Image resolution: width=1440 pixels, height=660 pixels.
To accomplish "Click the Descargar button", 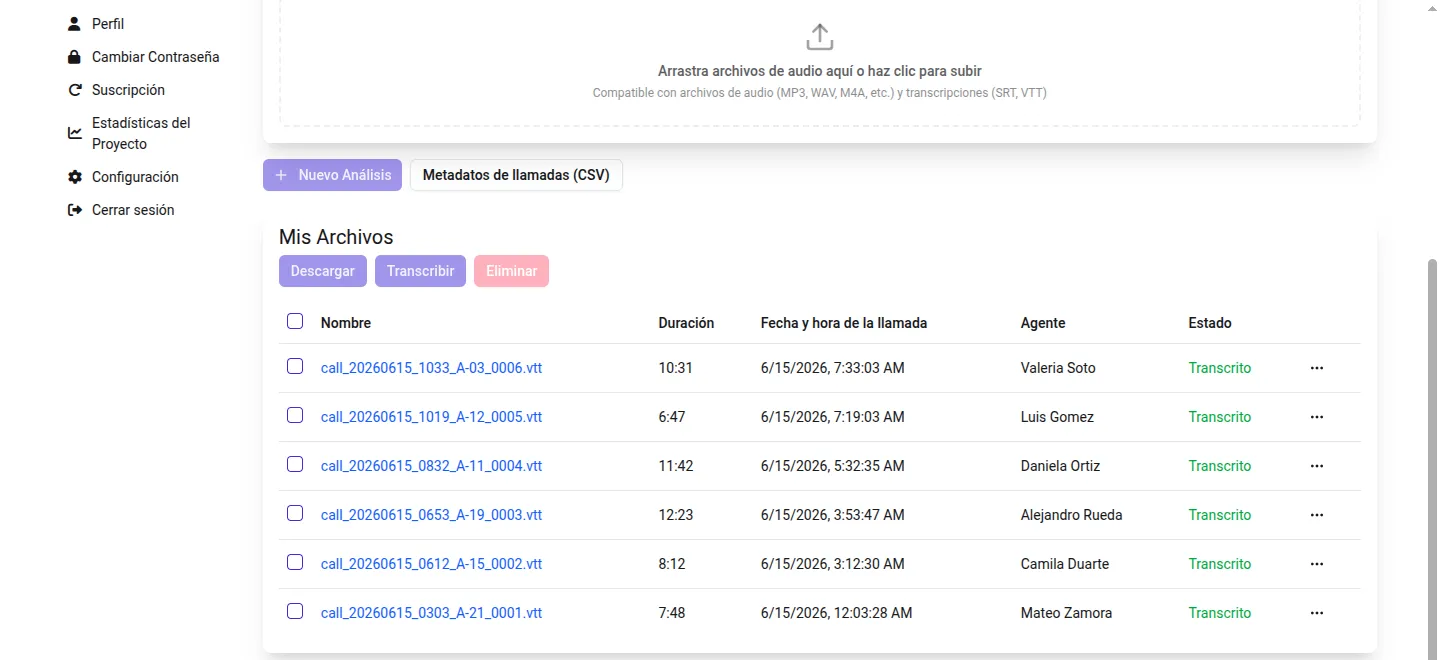I will coord(323,271).
